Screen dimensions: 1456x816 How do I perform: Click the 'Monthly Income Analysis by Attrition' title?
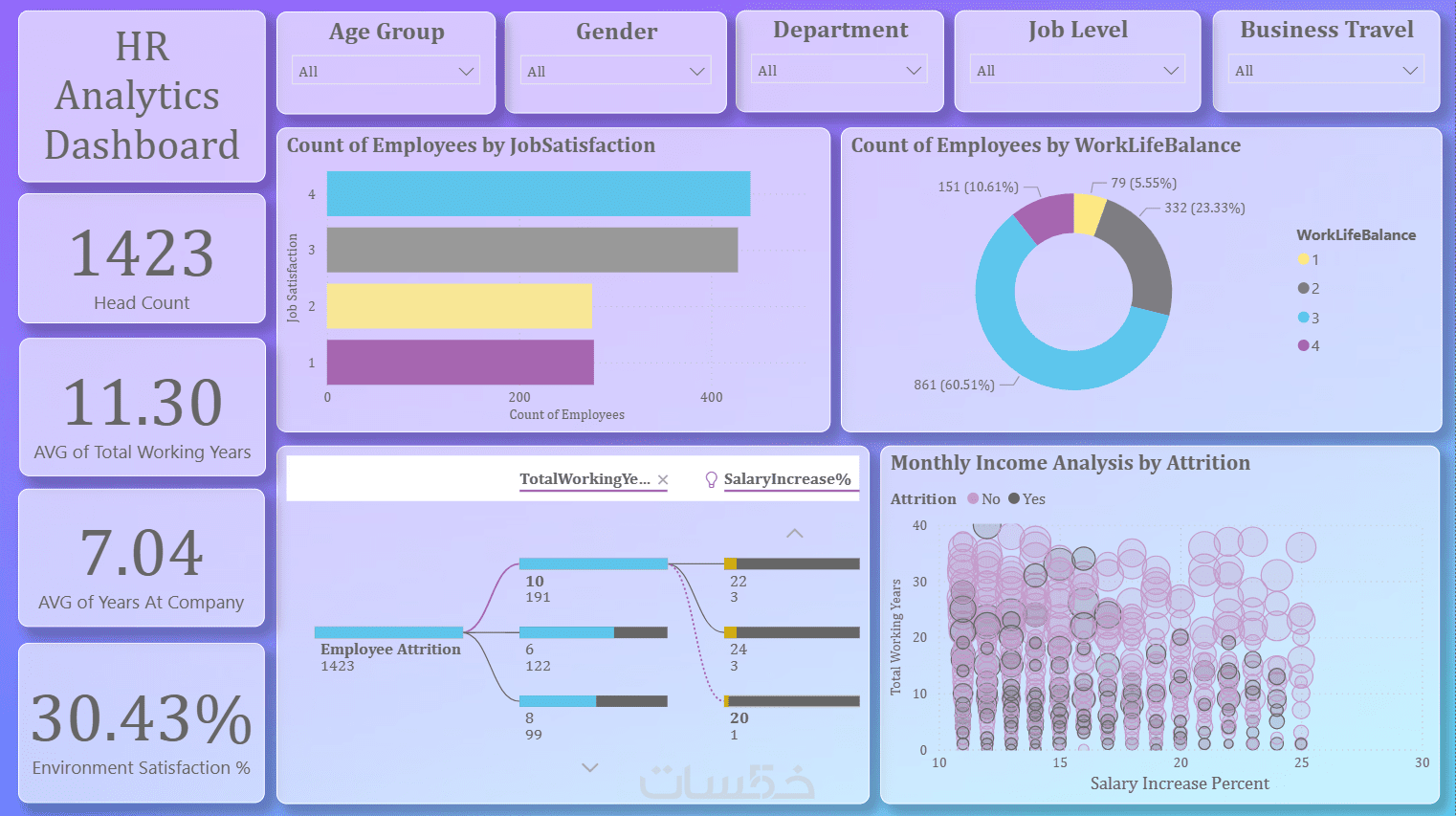[1070, 463]
